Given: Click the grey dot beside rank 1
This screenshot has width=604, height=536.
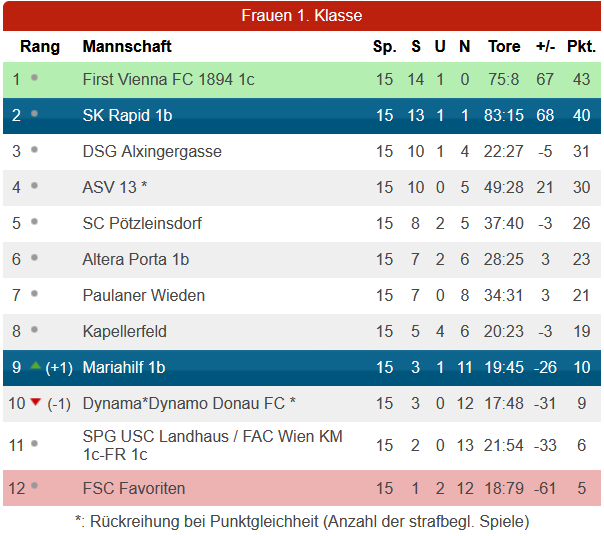Looking at the screenshot, I should tap(34, 78).
